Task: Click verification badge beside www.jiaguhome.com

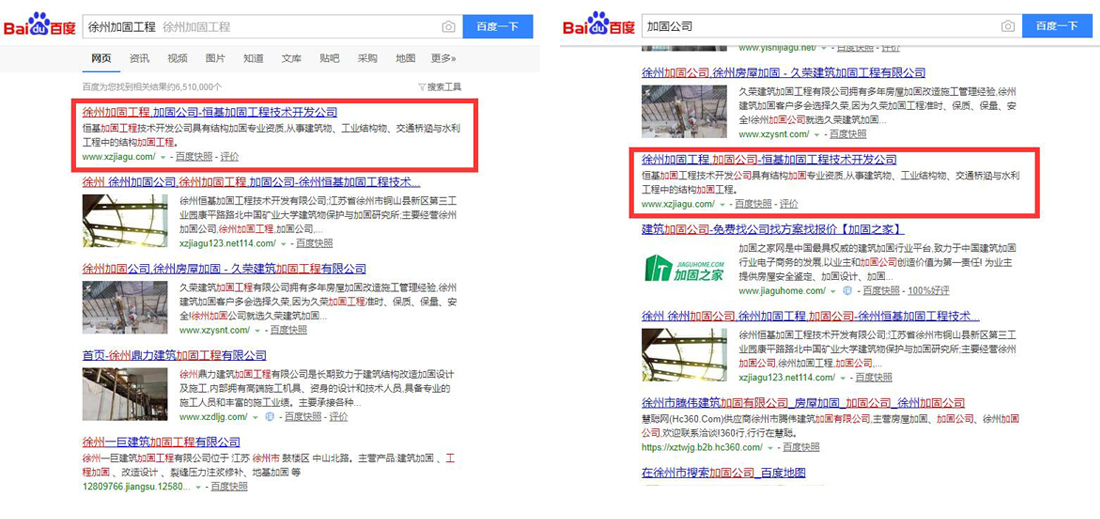Action: [x=847, y=291]
